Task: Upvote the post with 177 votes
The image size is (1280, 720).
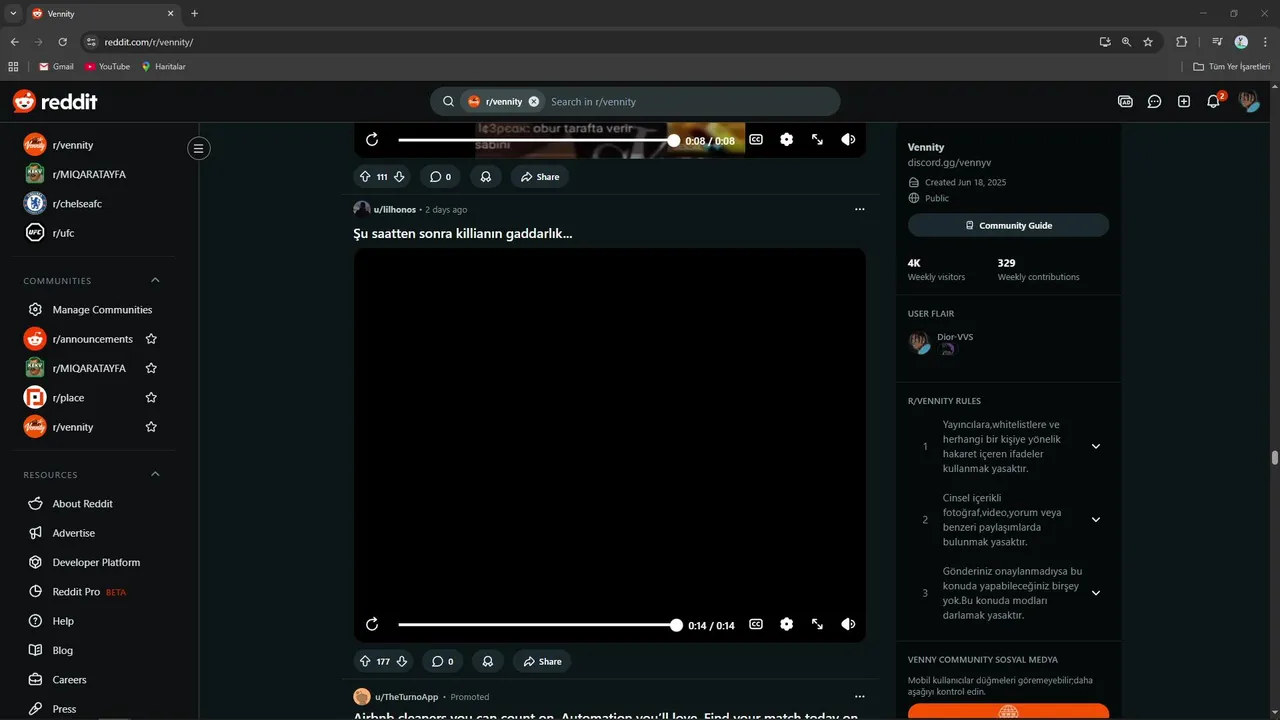Action: coord(365,661)
